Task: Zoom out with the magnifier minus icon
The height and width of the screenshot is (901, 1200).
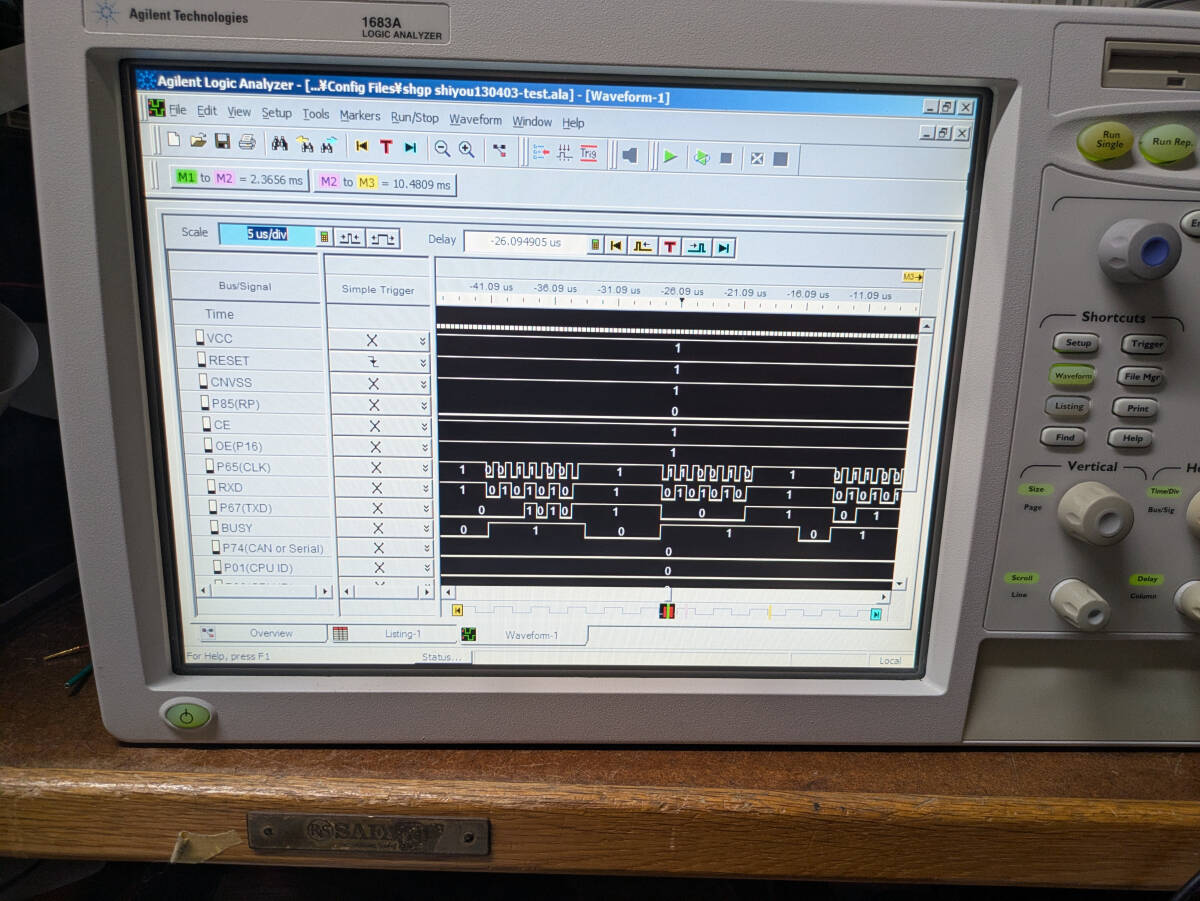Action: click(442, 149)
